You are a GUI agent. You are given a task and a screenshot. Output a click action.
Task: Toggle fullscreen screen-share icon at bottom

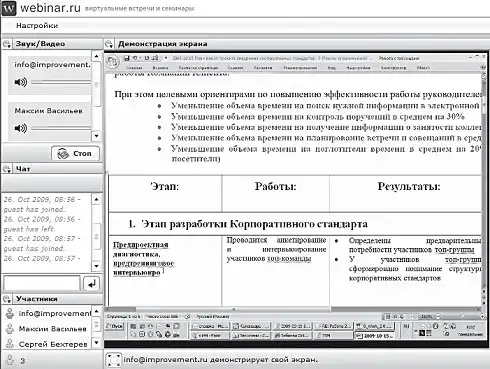(113, 360)
